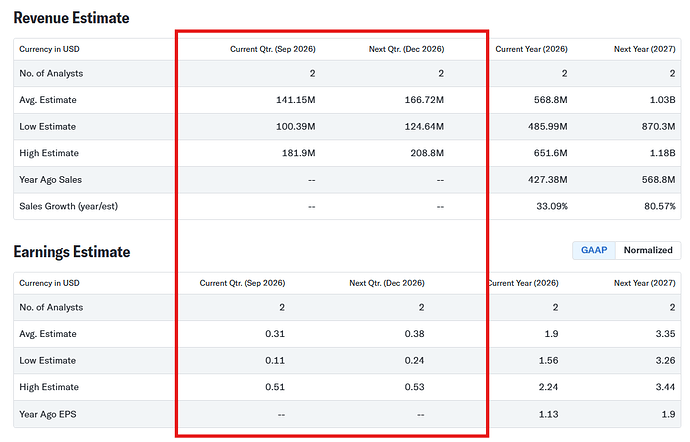Click revenue average estimate 141.15M
The height and width of the screenshot is (442, 690).
[295, 100]
